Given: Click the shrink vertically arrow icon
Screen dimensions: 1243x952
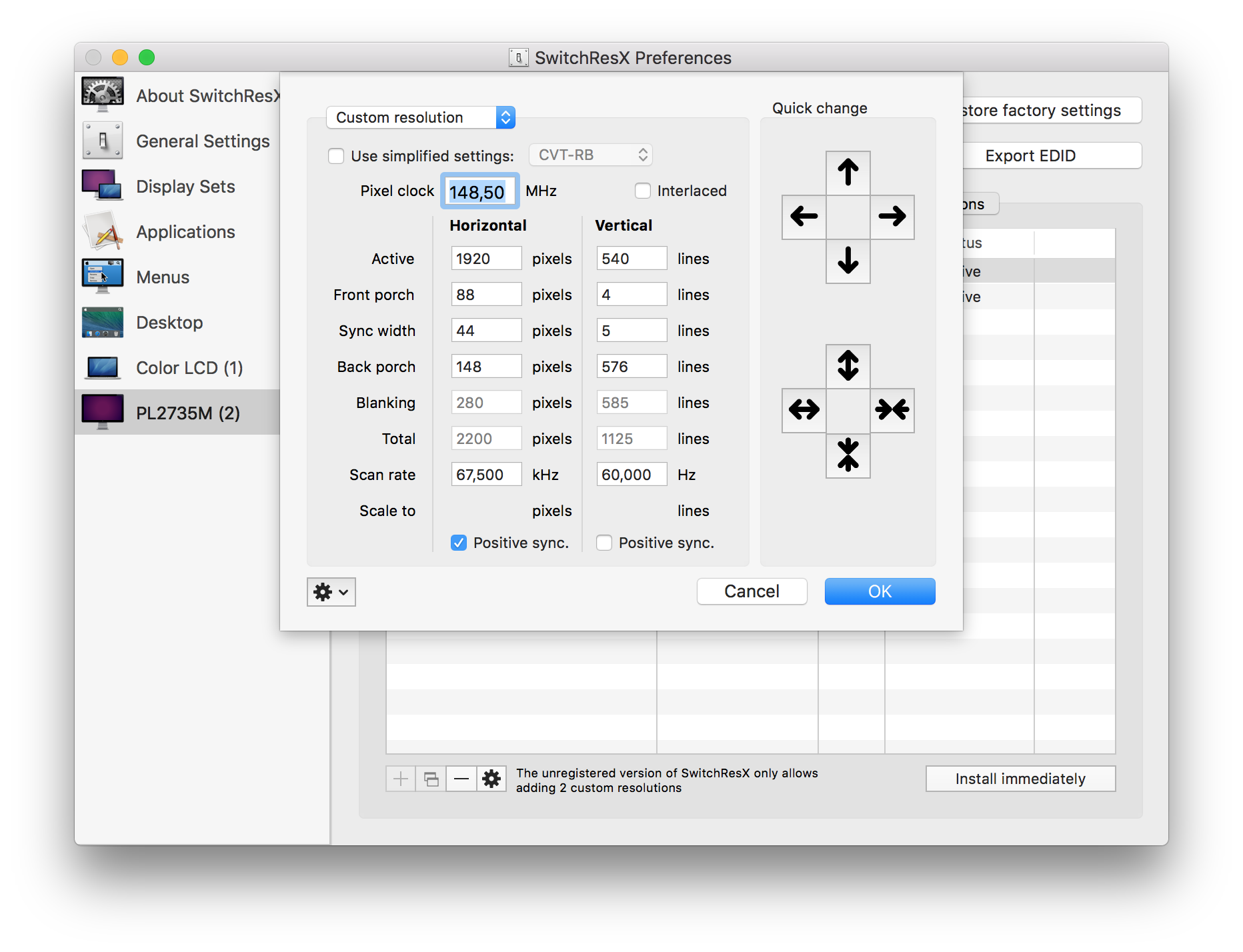Looking at the screenshot, I should (x=848, y=455).
